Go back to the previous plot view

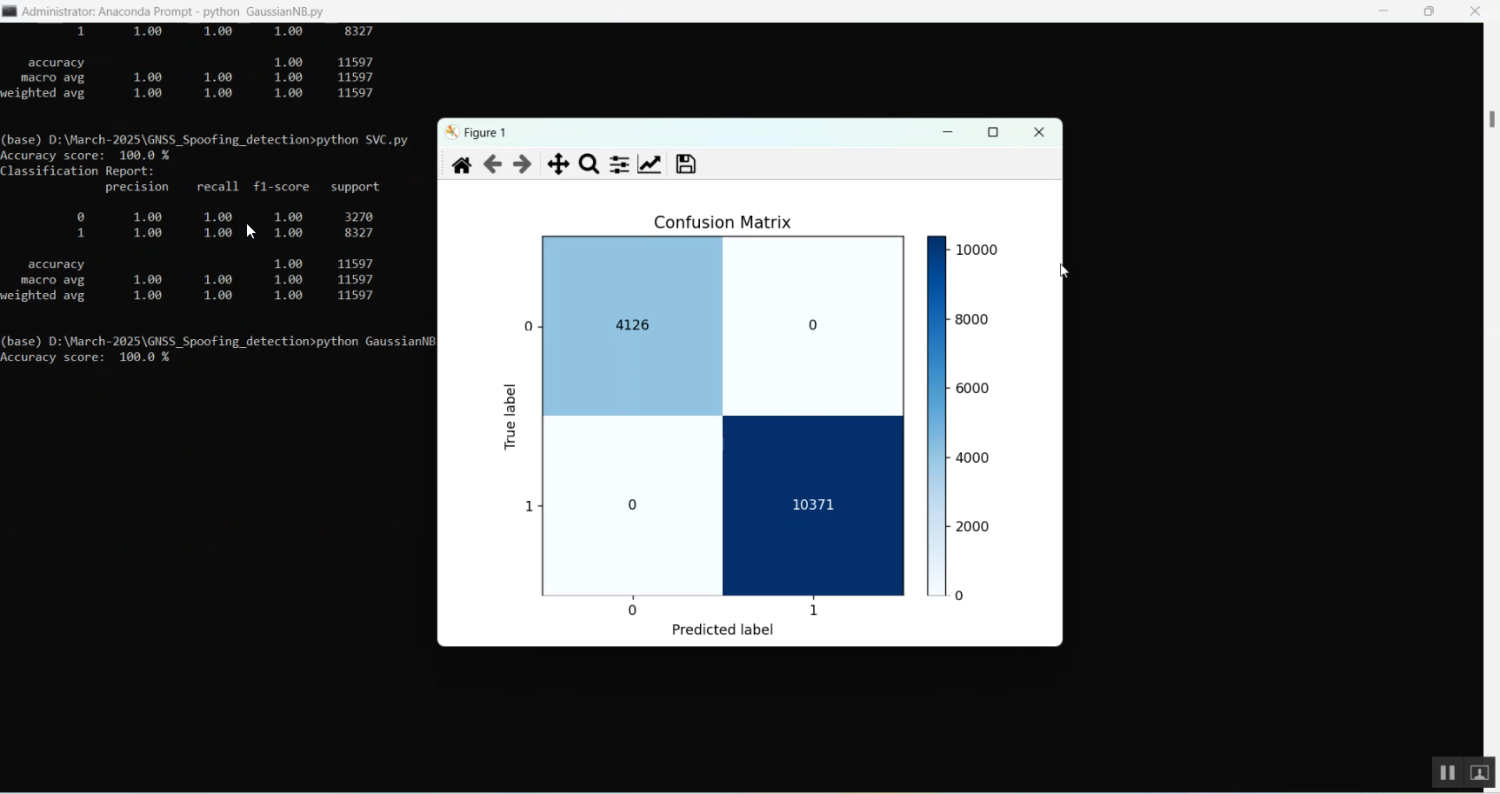tap(492, 165)
